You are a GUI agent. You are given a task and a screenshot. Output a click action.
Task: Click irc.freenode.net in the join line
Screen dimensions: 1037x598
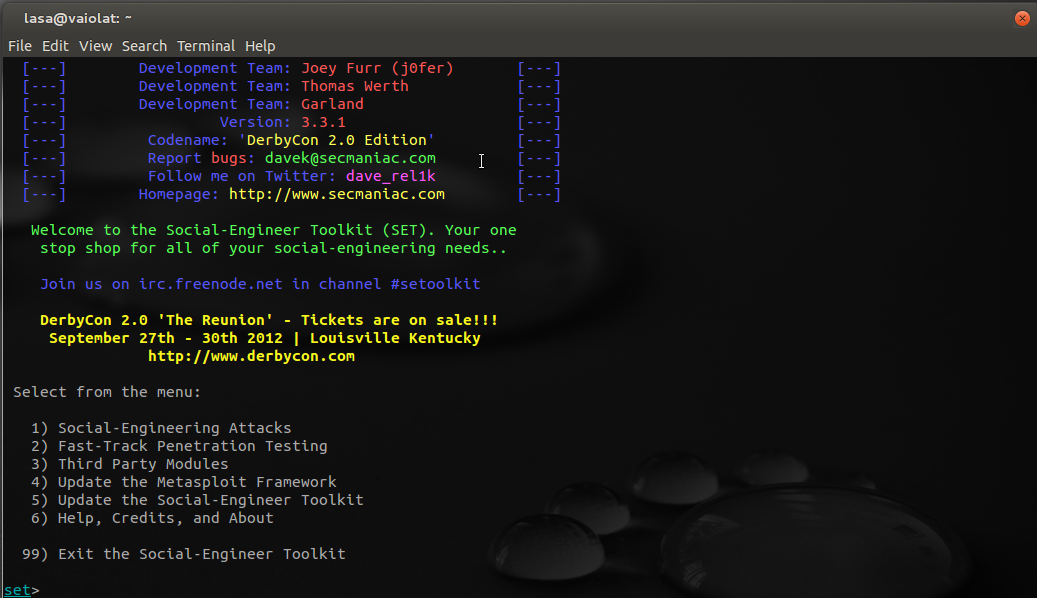point(210,284)
